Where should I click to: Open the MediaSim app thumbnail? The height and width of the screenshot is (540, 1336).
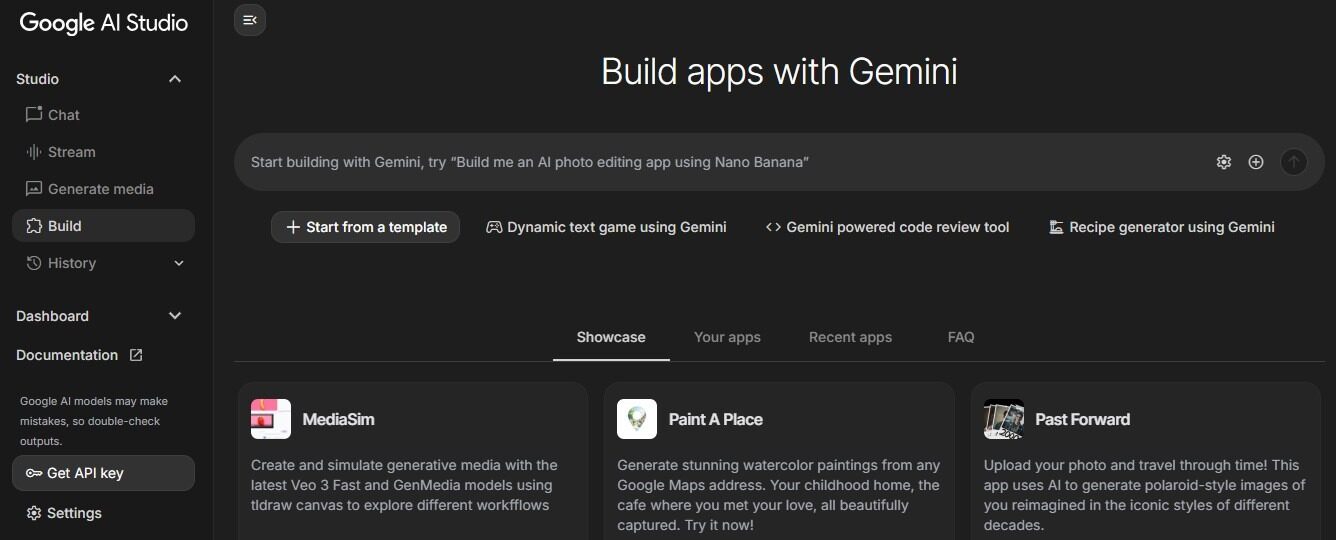(x=271, y=419)
